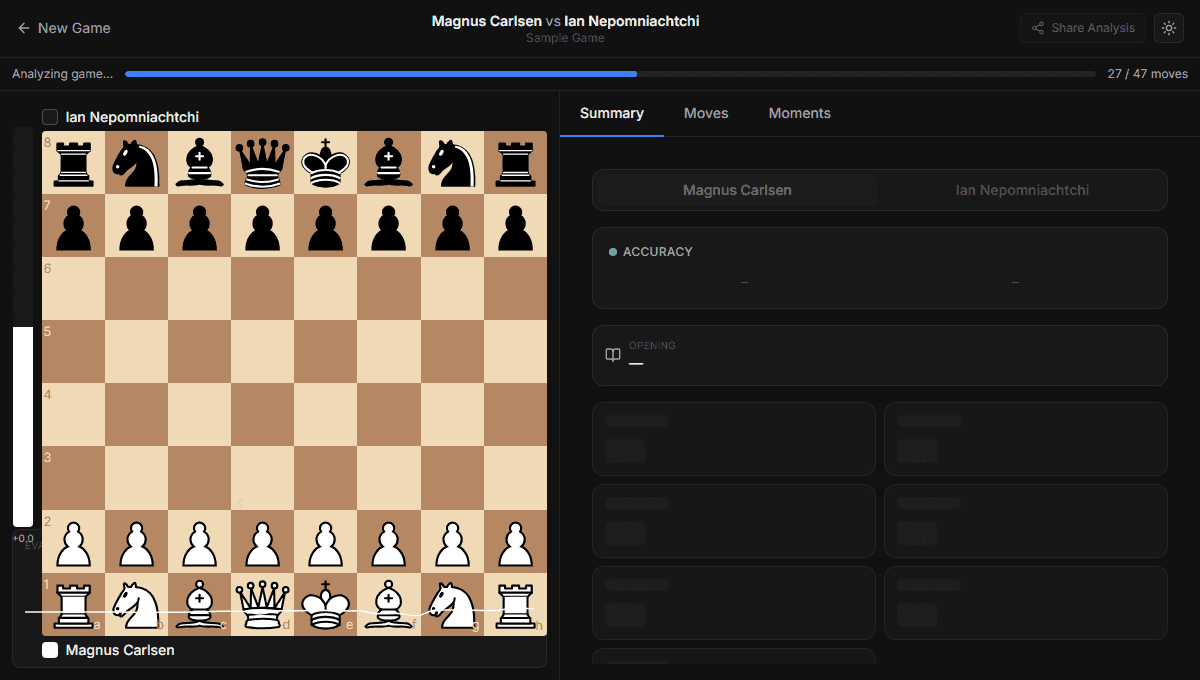Click the "Sample Game" subtitle
The height and width of the screenshot is (680, 1200).
(565, 38)
